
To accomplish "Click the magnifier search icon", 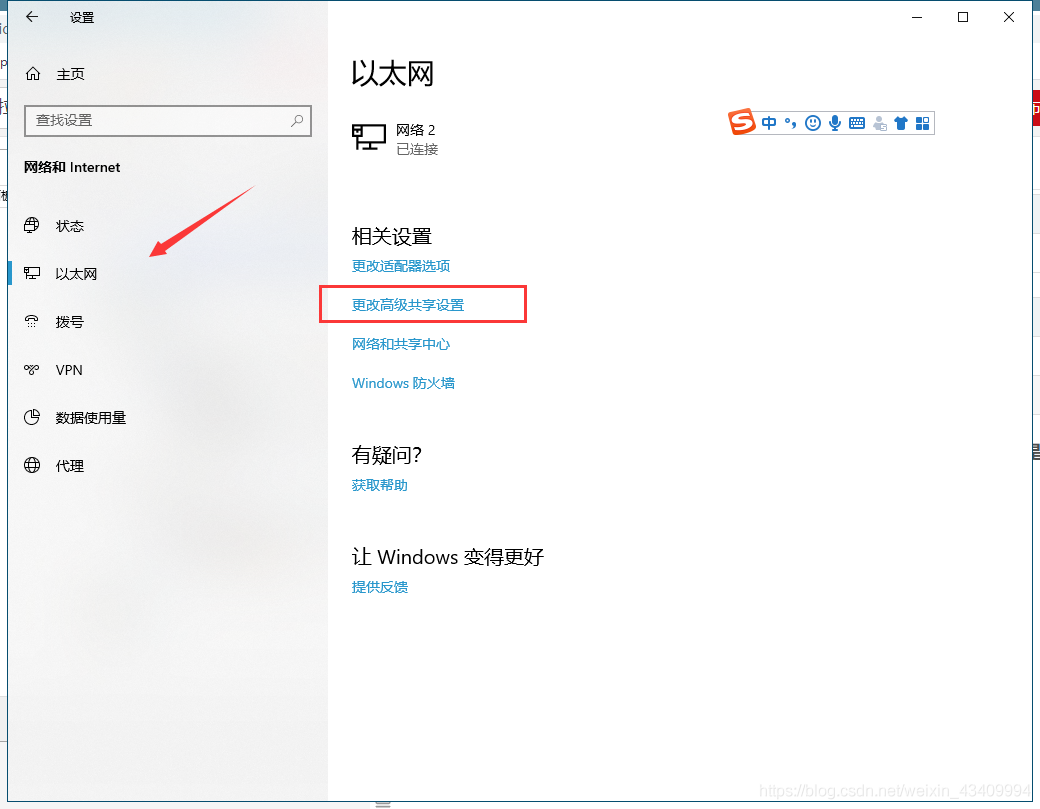I will coord(296,121).
